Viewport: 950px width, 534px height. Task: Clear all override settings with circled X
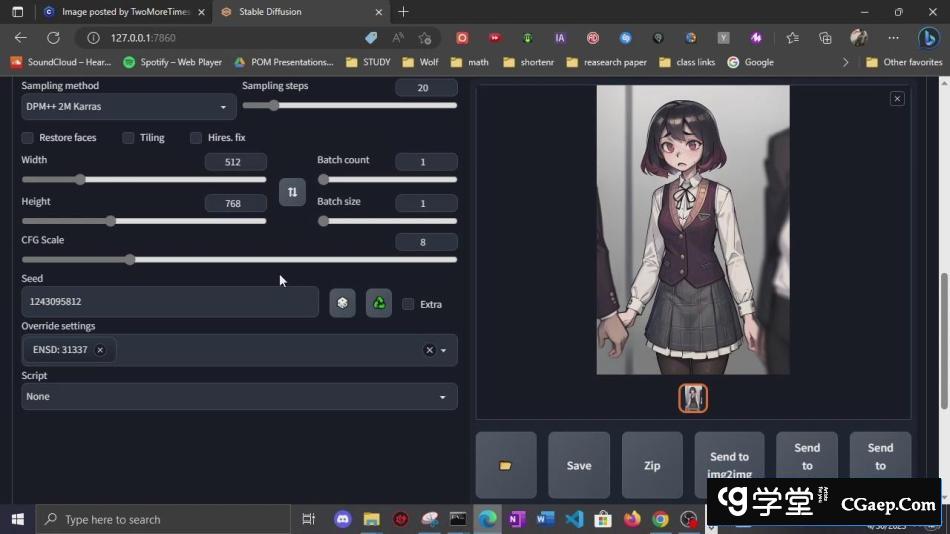point(429,350)
